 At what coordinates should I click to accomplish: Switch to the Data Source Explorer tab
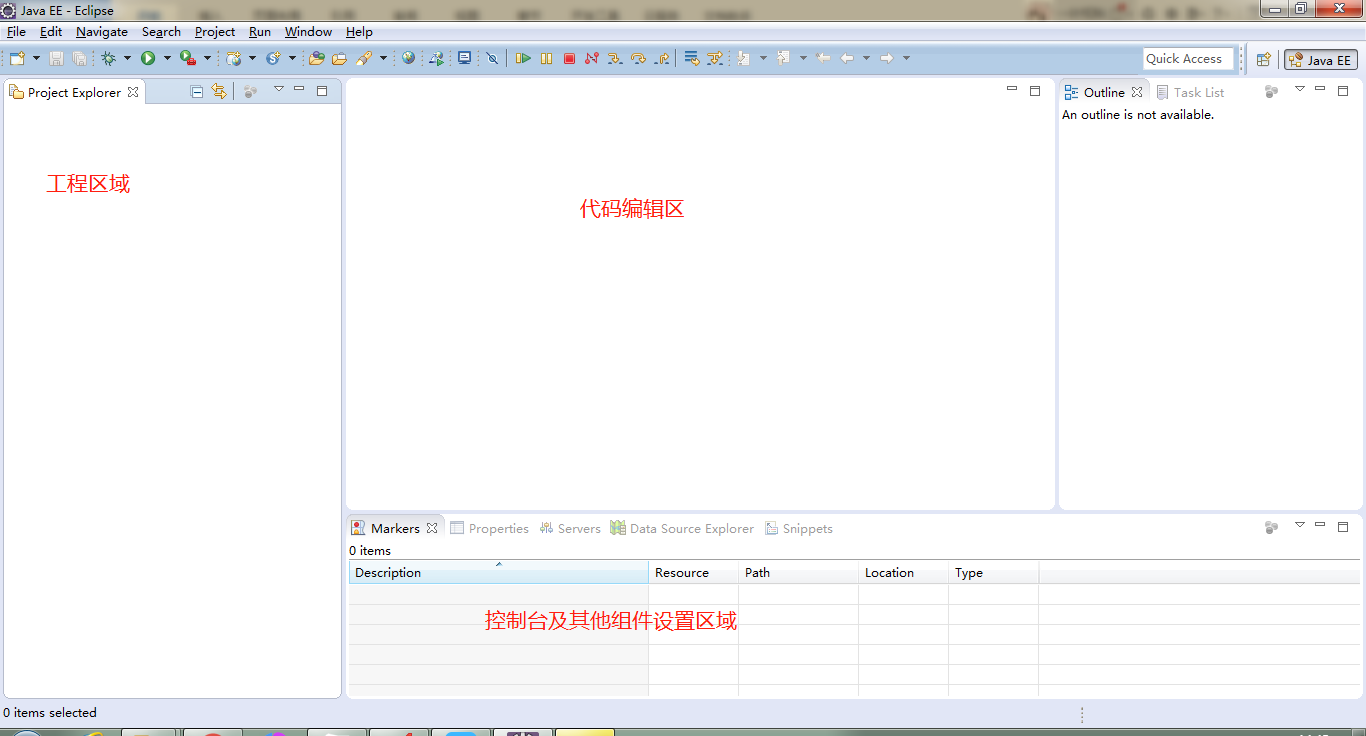682,528
